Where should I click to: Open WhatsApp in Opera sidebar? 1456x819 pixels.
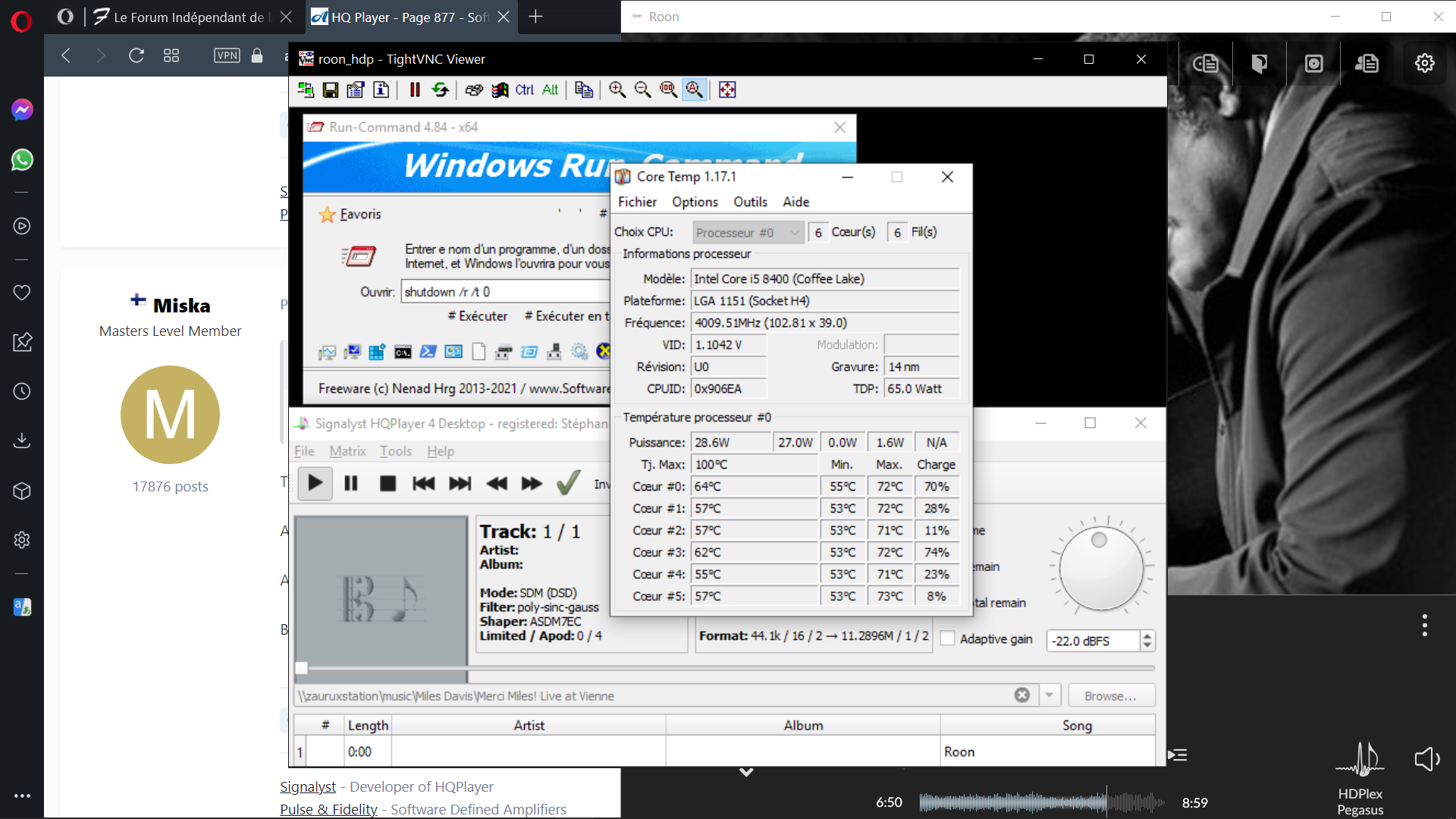(22, 160)
